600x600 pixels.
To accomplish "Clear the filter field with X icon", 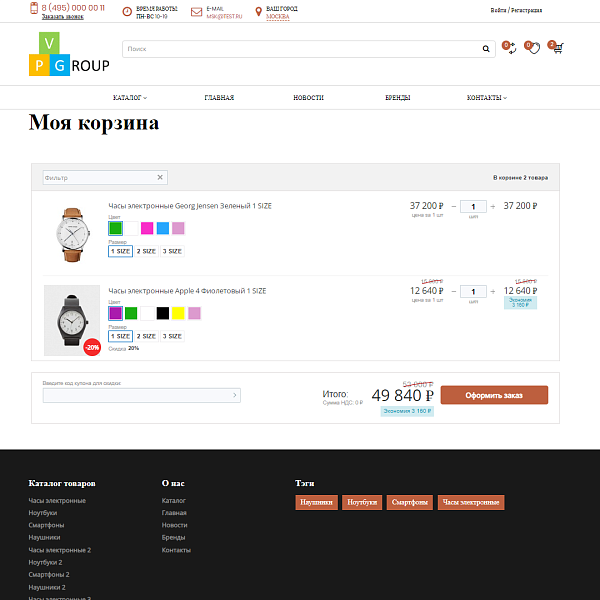I will 160,177.
